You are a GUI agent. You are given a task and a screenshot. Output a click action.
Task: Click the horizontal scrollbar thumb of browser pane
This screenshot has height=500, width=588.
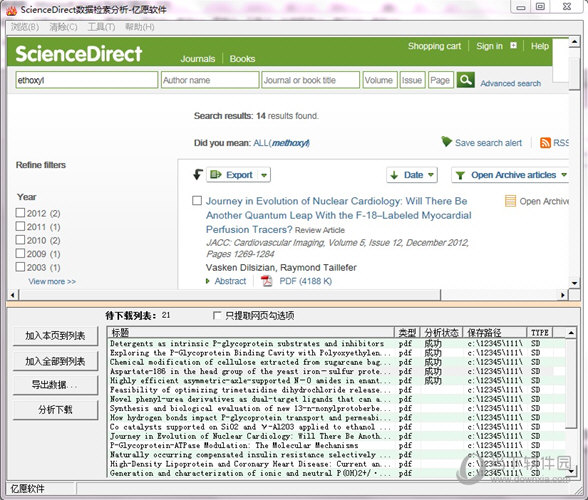(230, 295)
